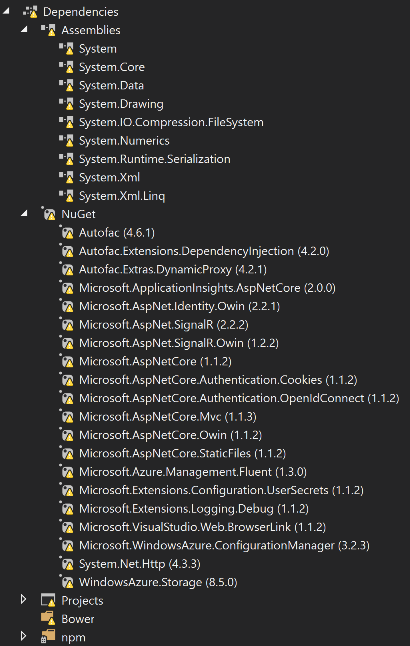This screenshot has width=410, height=646.
Task: Click the Dependencies warning icon
Action: tap(30, 12)
